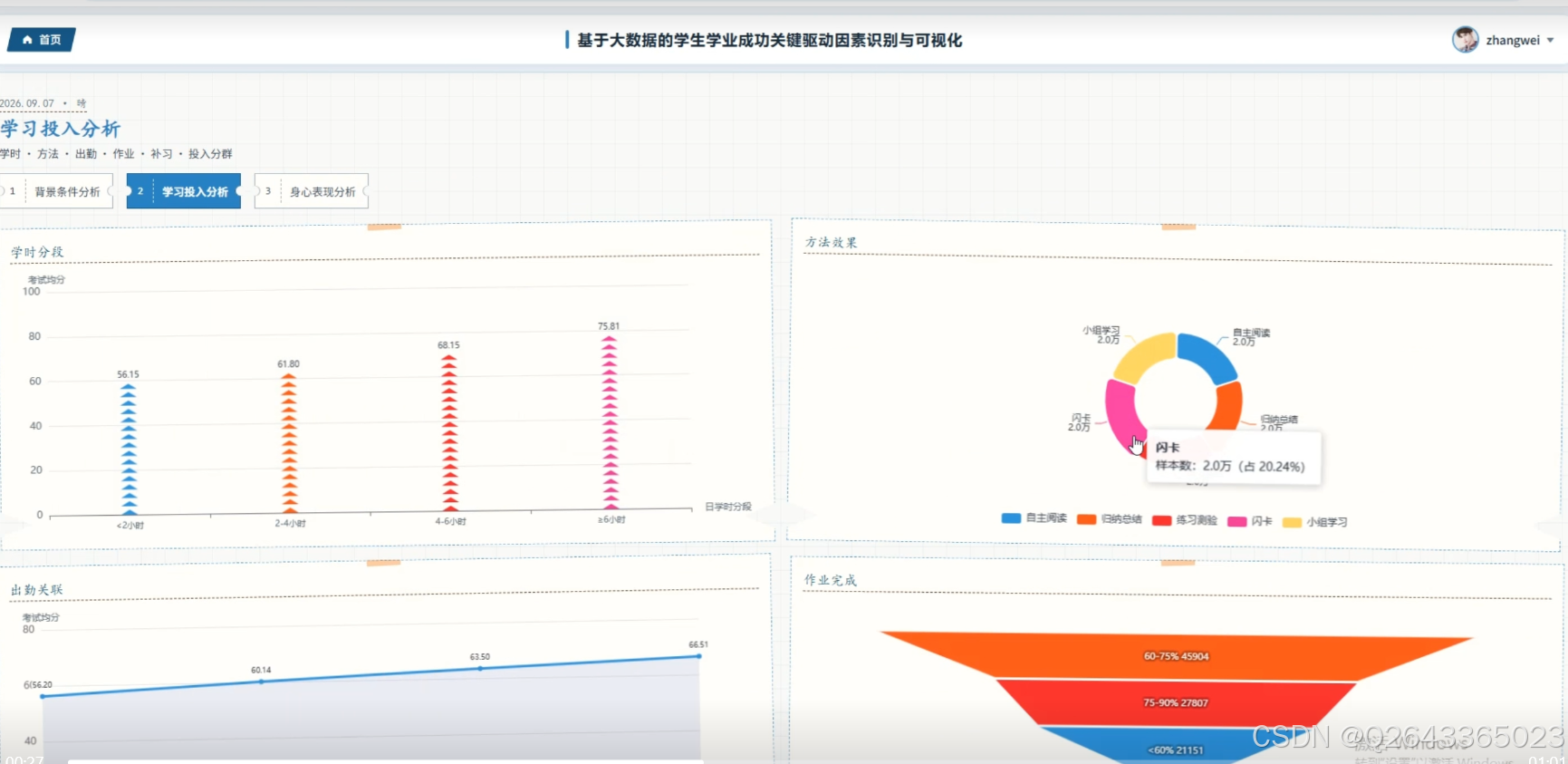Toggle the 归纳总结 legend item
This screenshot has height=764, width=1568.
point(1110,519)
